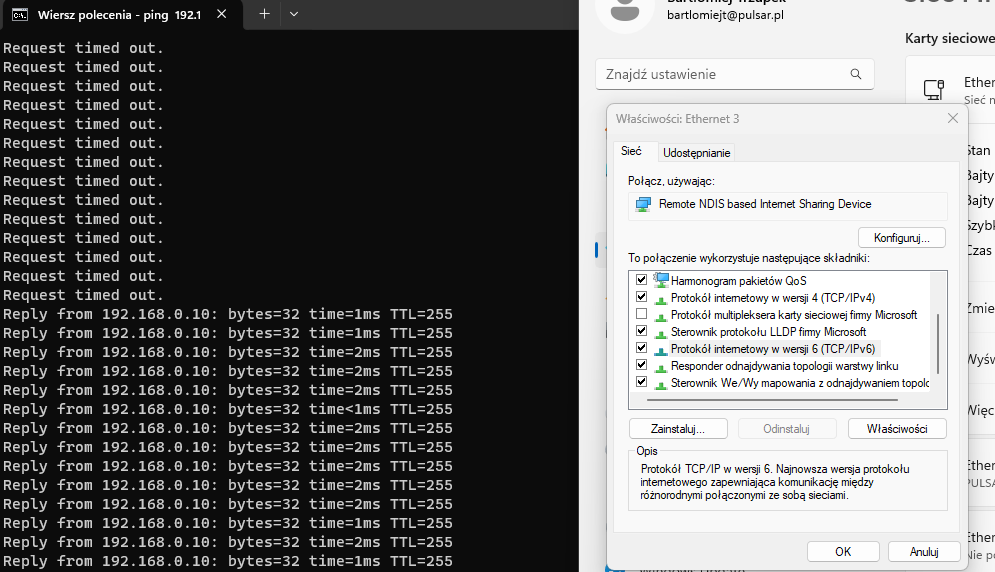Switch to the Sieć tab

click(631, 151)
